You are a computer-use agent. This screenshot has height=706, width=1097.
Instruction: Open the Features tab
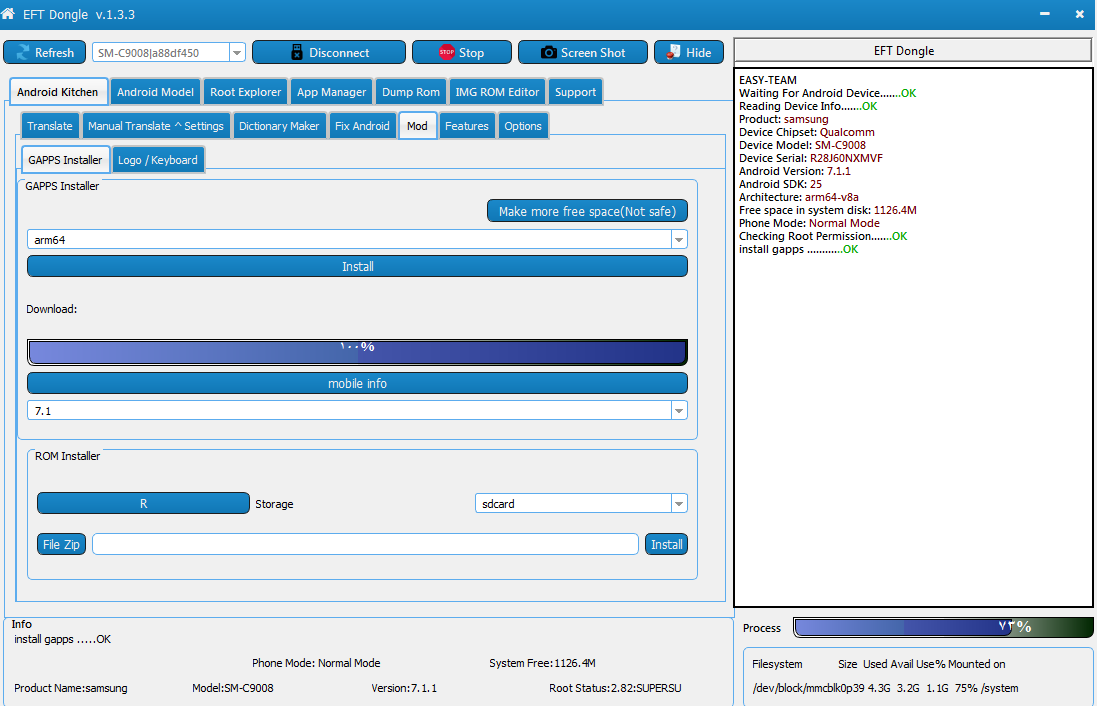tap(467, 126)
